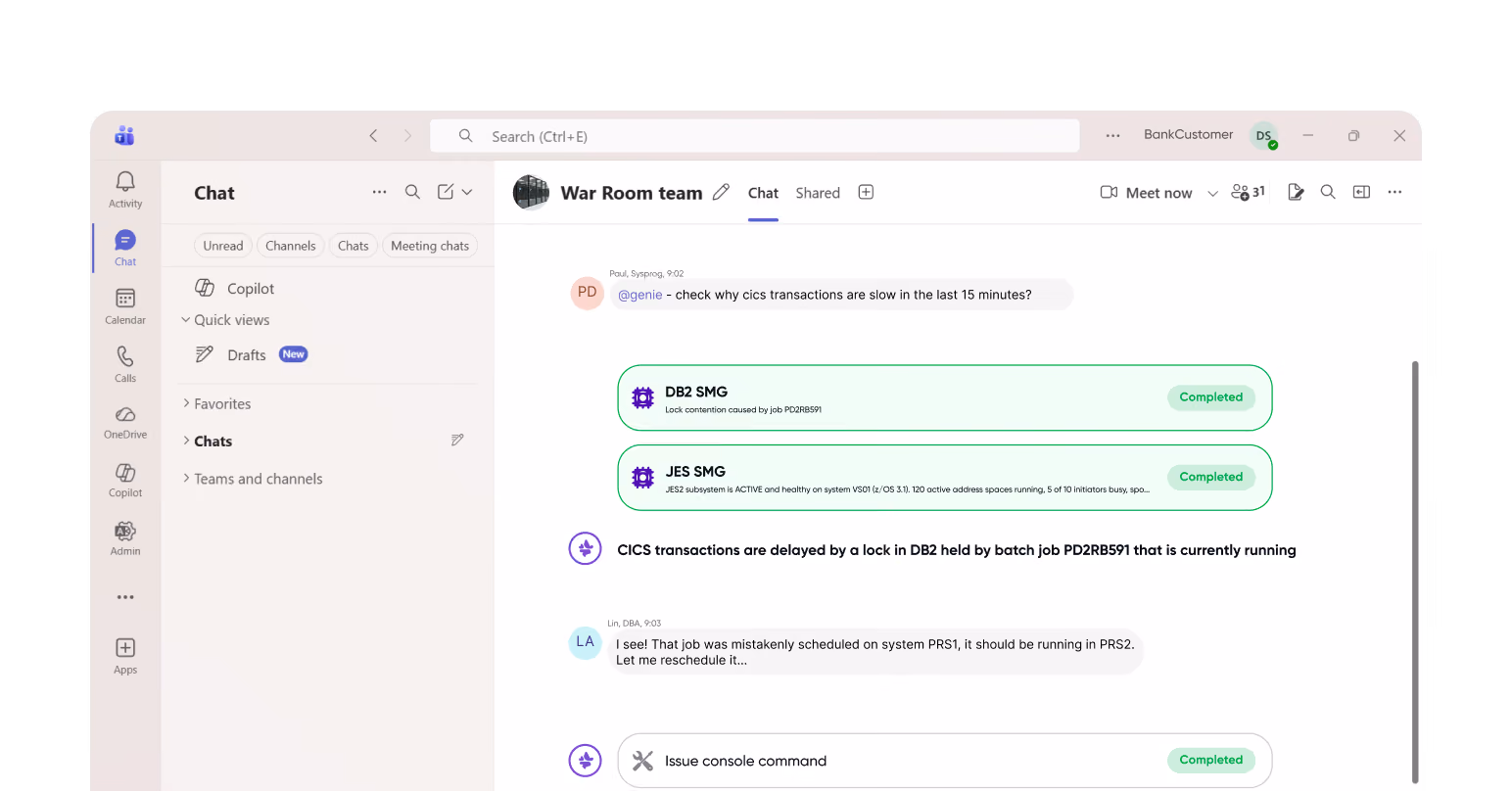The width and height of the screenshot is (1512, 791).
Task: Click the "Lock contention caused by job" text
Action: coord(743,410)
